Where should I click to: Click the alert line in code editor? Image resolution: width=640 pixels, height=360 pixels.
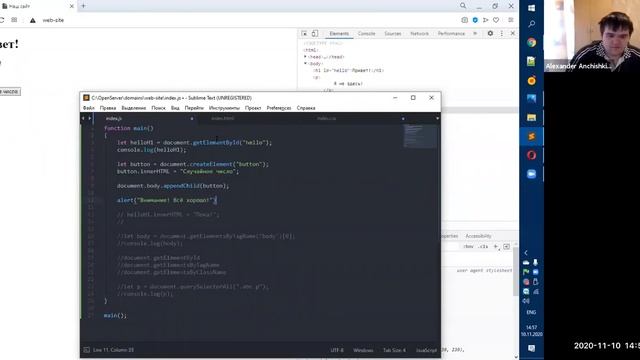point(167,200)
